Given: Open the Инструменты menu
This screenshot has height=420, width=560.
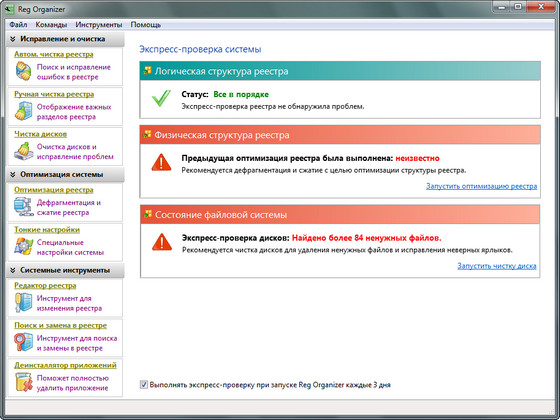Looking at the screenshot, I should [99, 25].
